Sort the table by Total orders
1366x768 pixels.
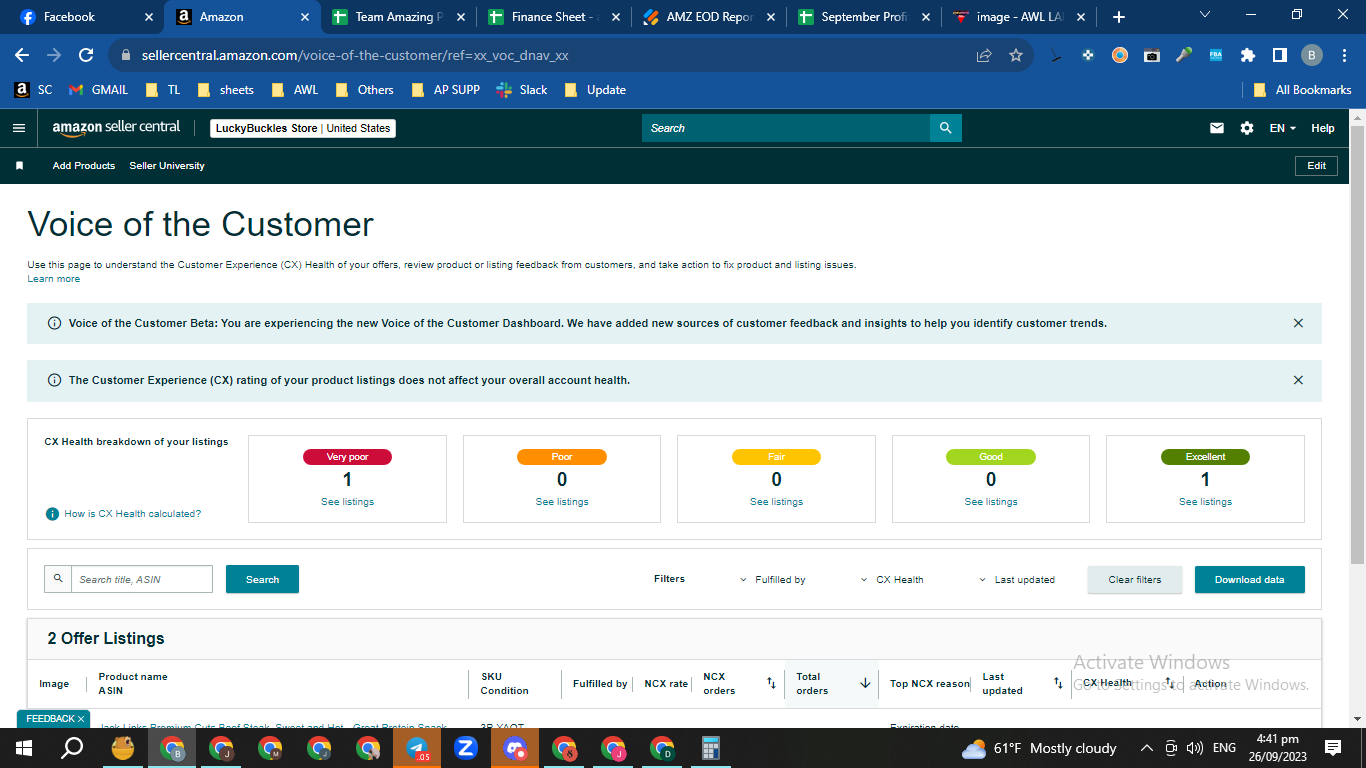[x=865, y=683]
